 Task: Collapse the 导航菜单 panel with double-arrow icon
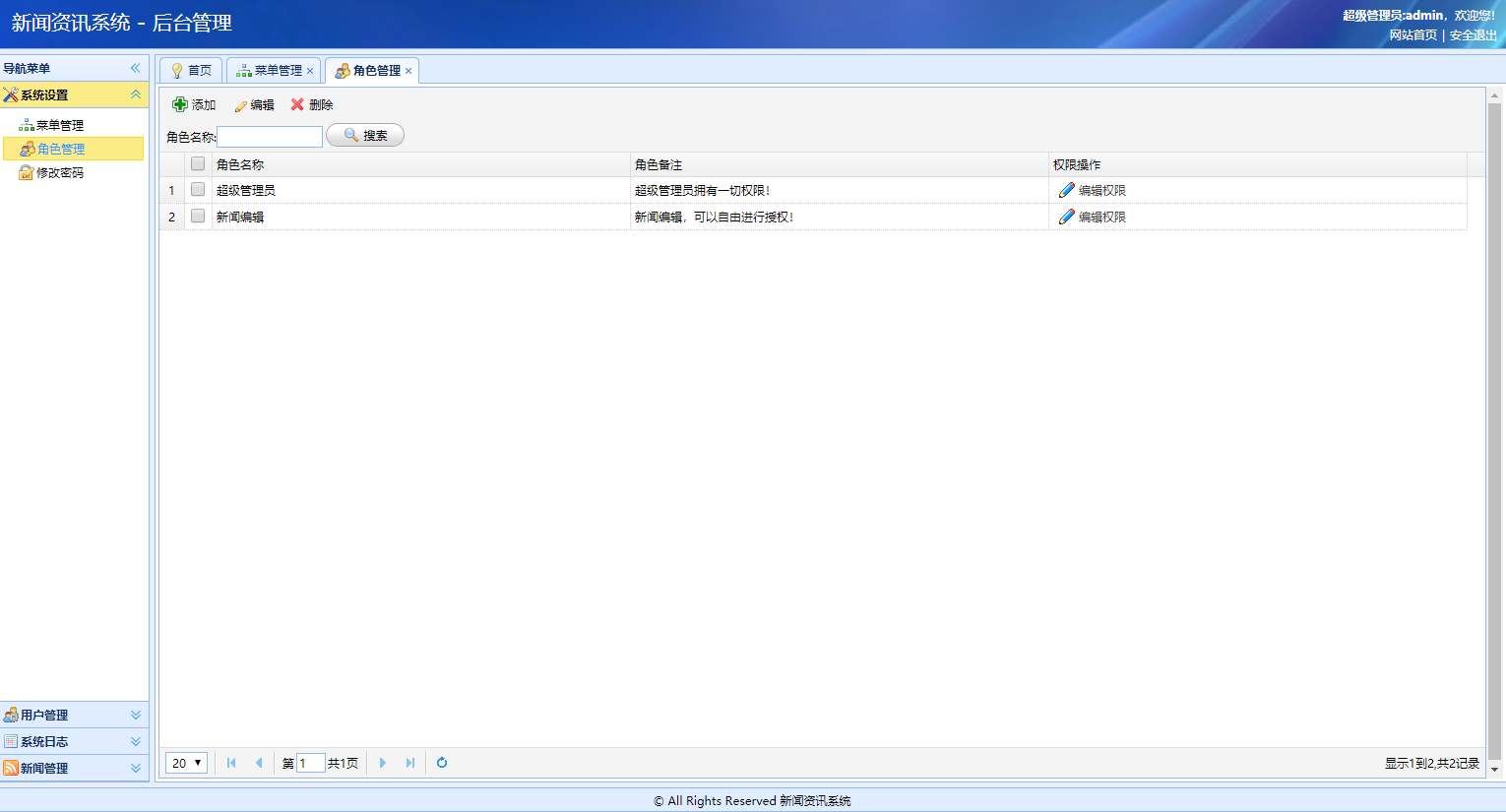click(x=136, y=68)
